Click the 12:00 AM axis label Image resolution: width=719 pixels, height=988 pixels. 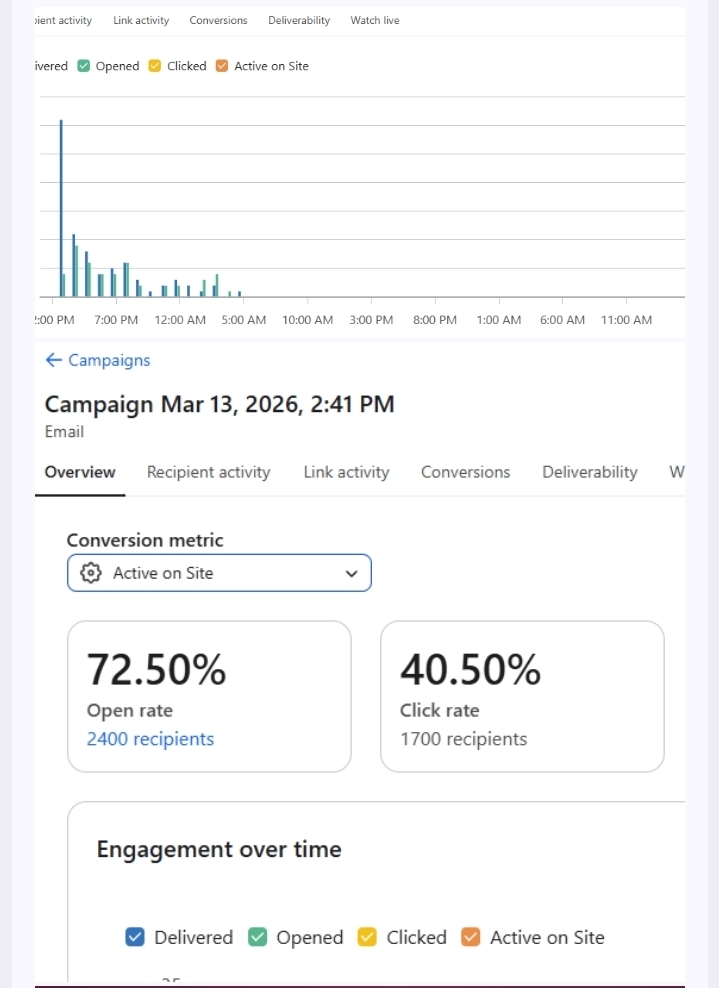tap(180, 319)
